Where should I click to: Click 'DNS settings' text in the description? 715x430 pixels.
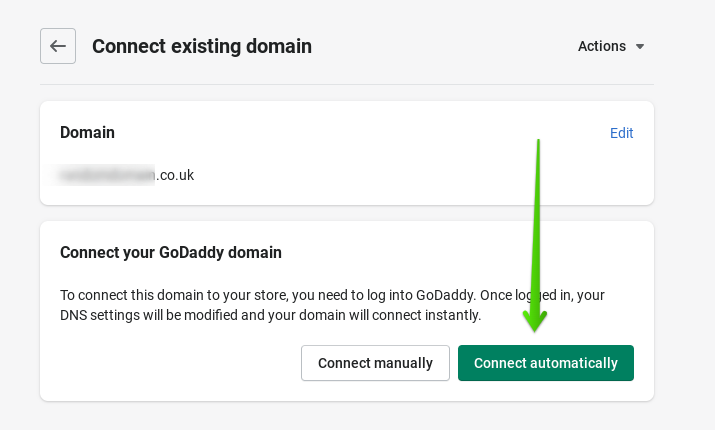(101, 315)
